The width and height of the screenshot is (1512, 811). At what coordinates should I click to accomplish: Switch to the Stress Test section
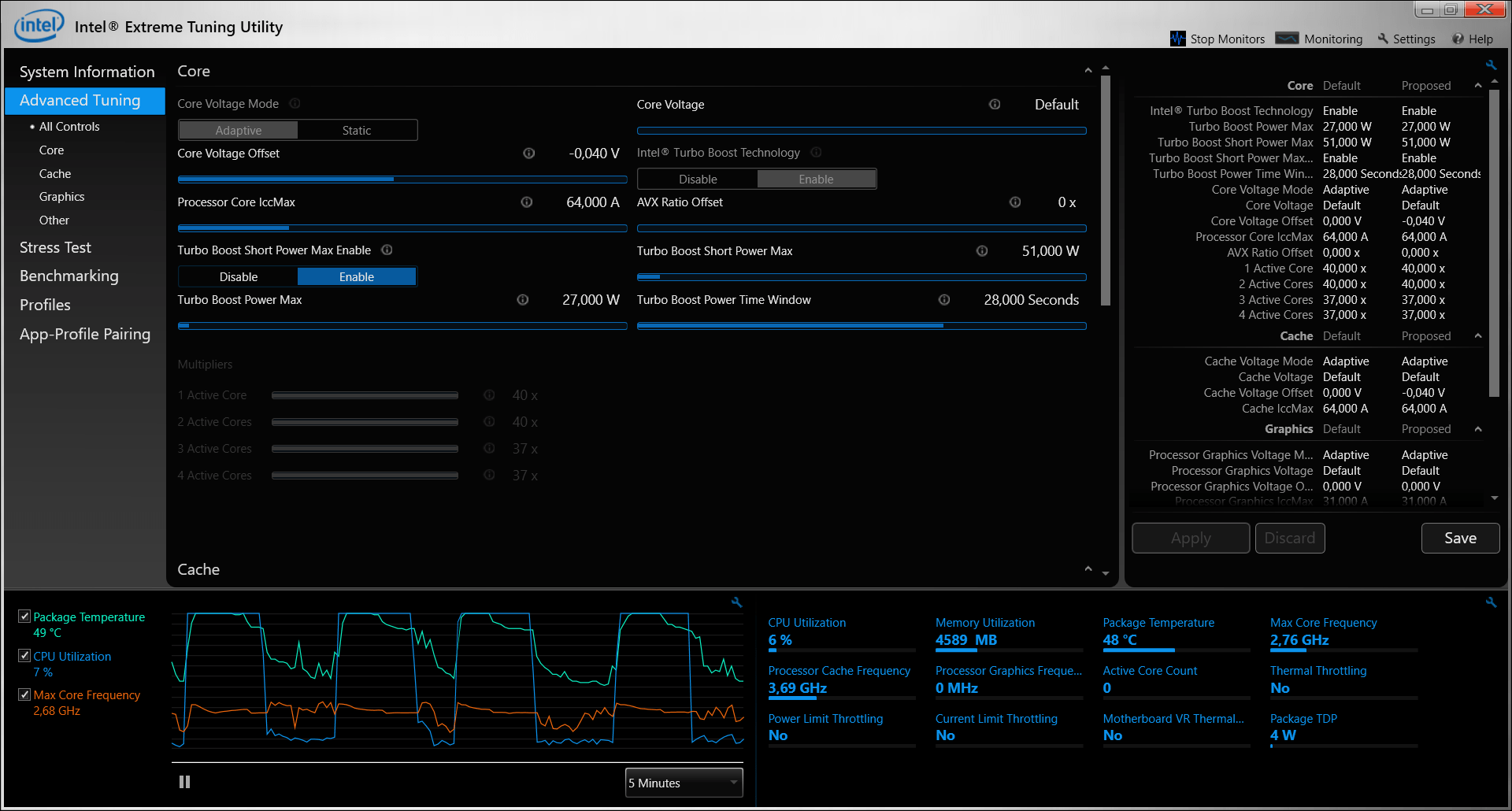point(55,246)
